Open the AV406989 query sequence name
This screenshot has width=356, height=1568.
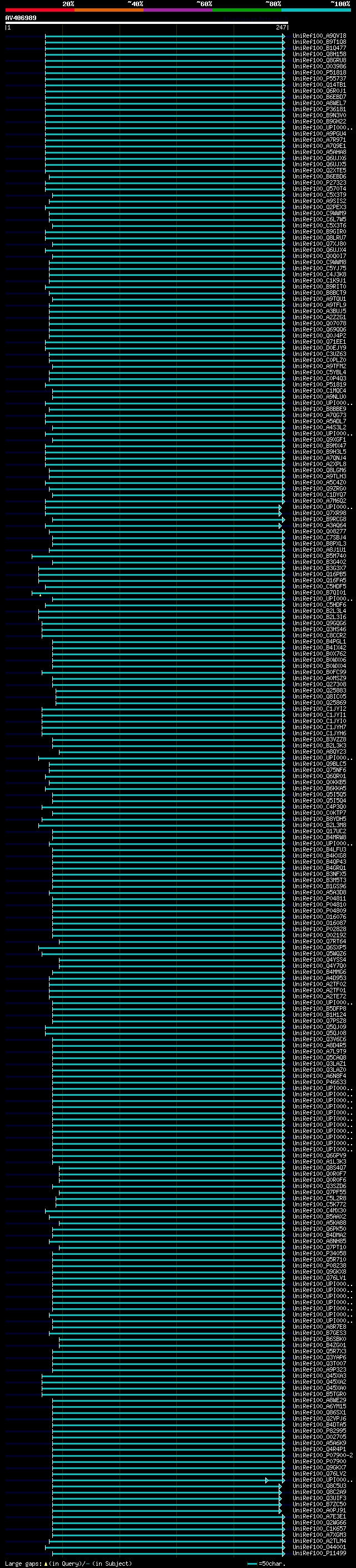(x=21, y=18)
